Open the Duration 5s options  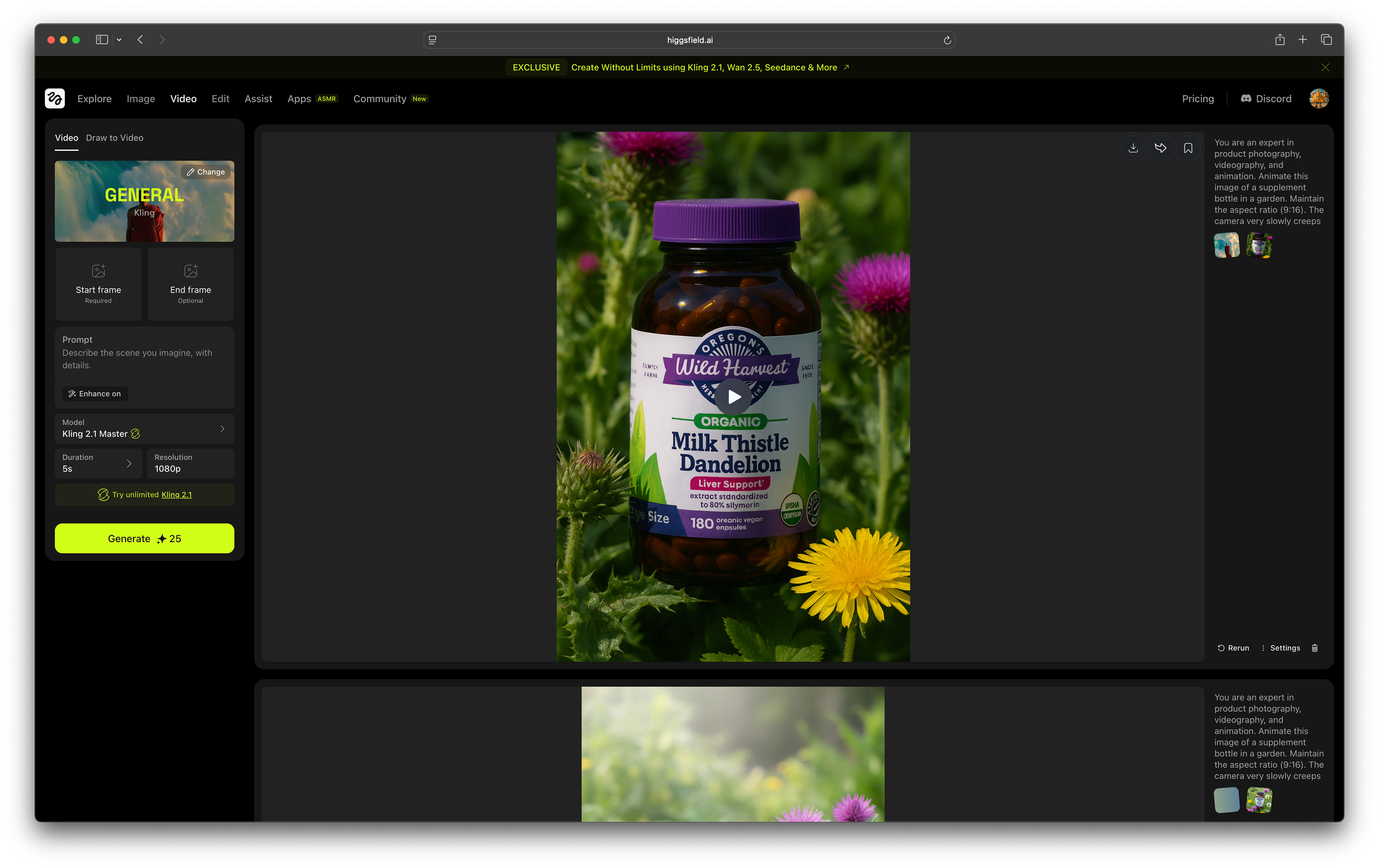(98, 463)
